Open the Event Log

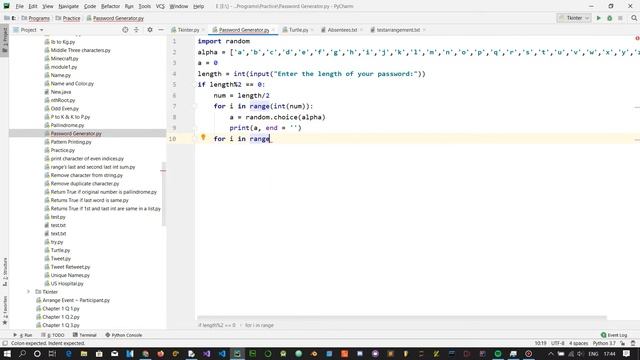tap(614, 335)
